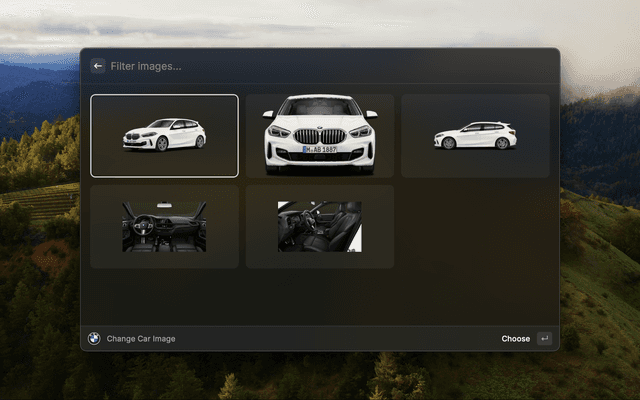The height and width of the screenshot is (400, 640).
Task: Focus the Filter images search field
Action: click(x=250, y=66)
